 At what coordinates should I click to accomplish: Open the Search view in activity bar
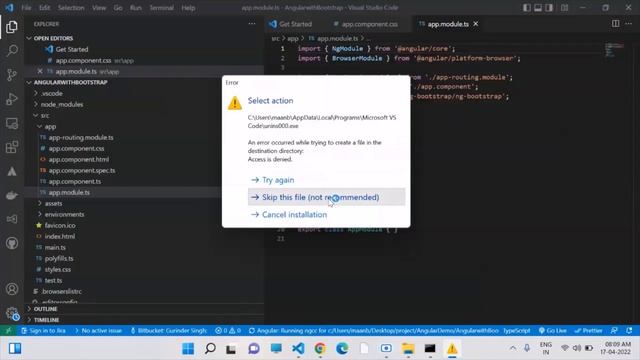pos(12,51)
